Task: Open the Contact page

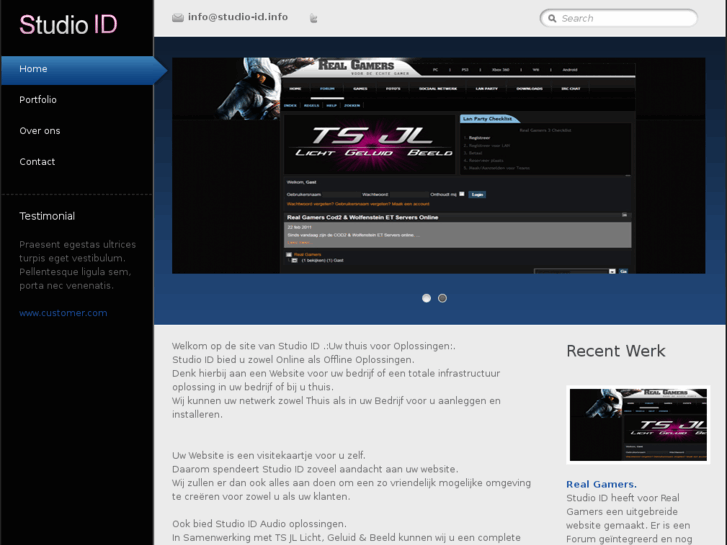Action: (37, 162)
